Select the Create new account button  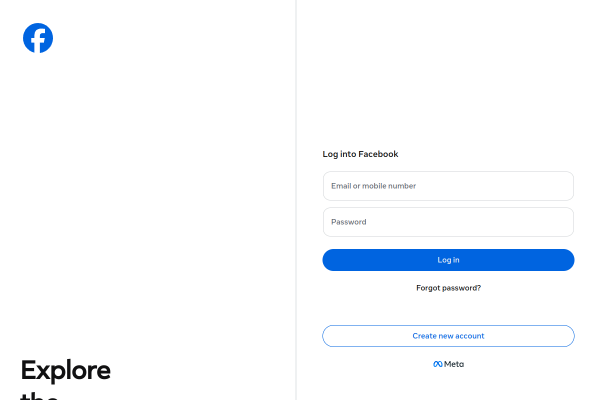coord(448,336)
